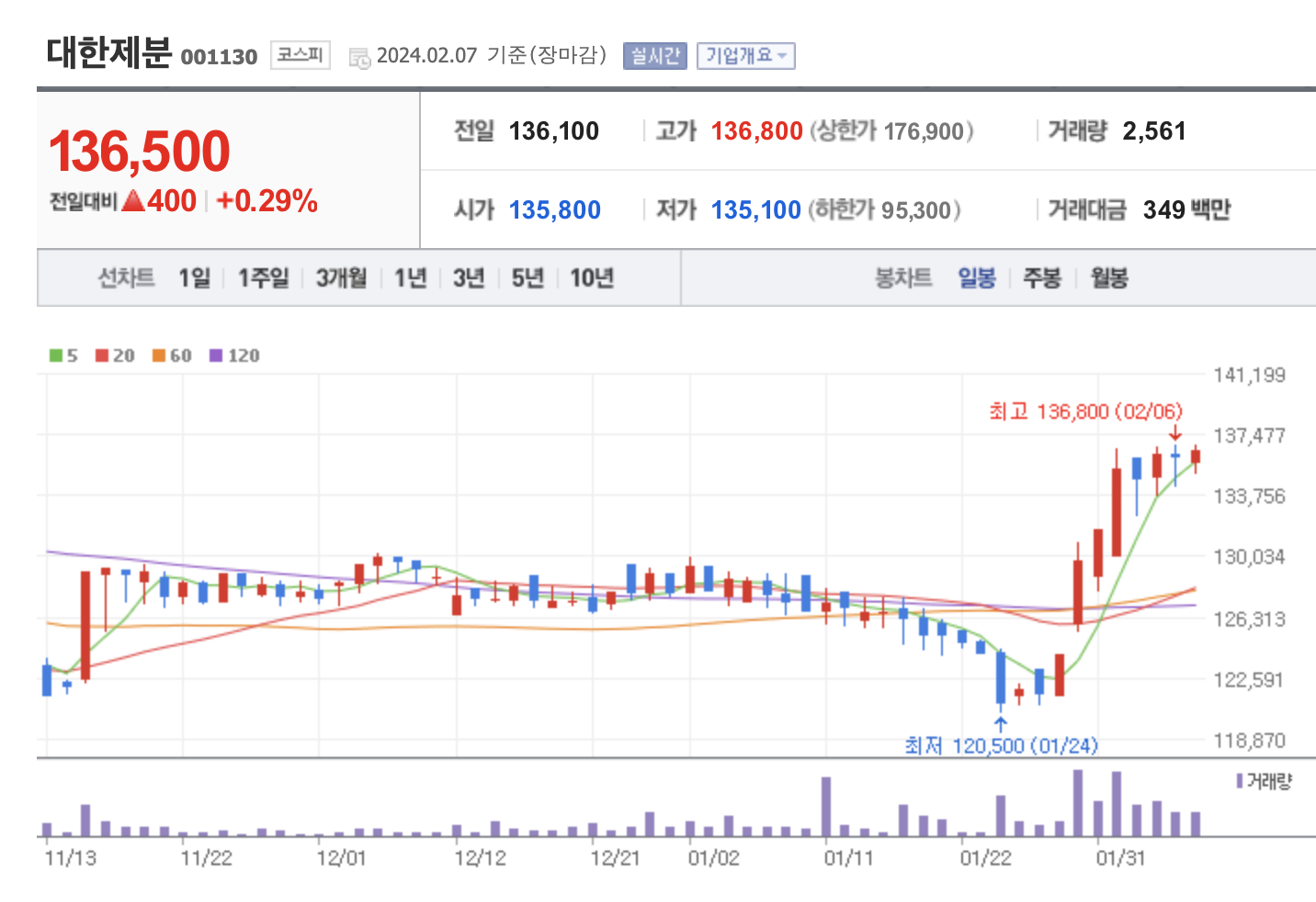Click the 12/01 date axis label
This screenshot has height=902, width=1316.
click(x=341, y=858)
